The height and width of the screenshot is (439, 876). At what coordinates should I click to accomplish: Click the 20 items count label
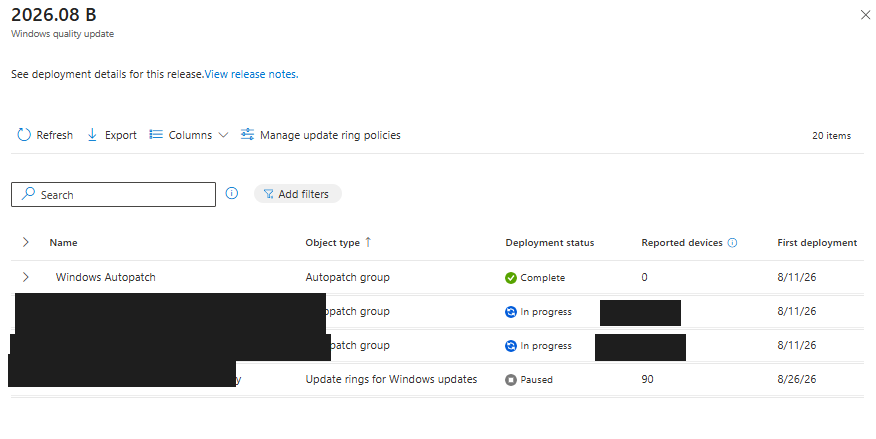click(831, 136)
